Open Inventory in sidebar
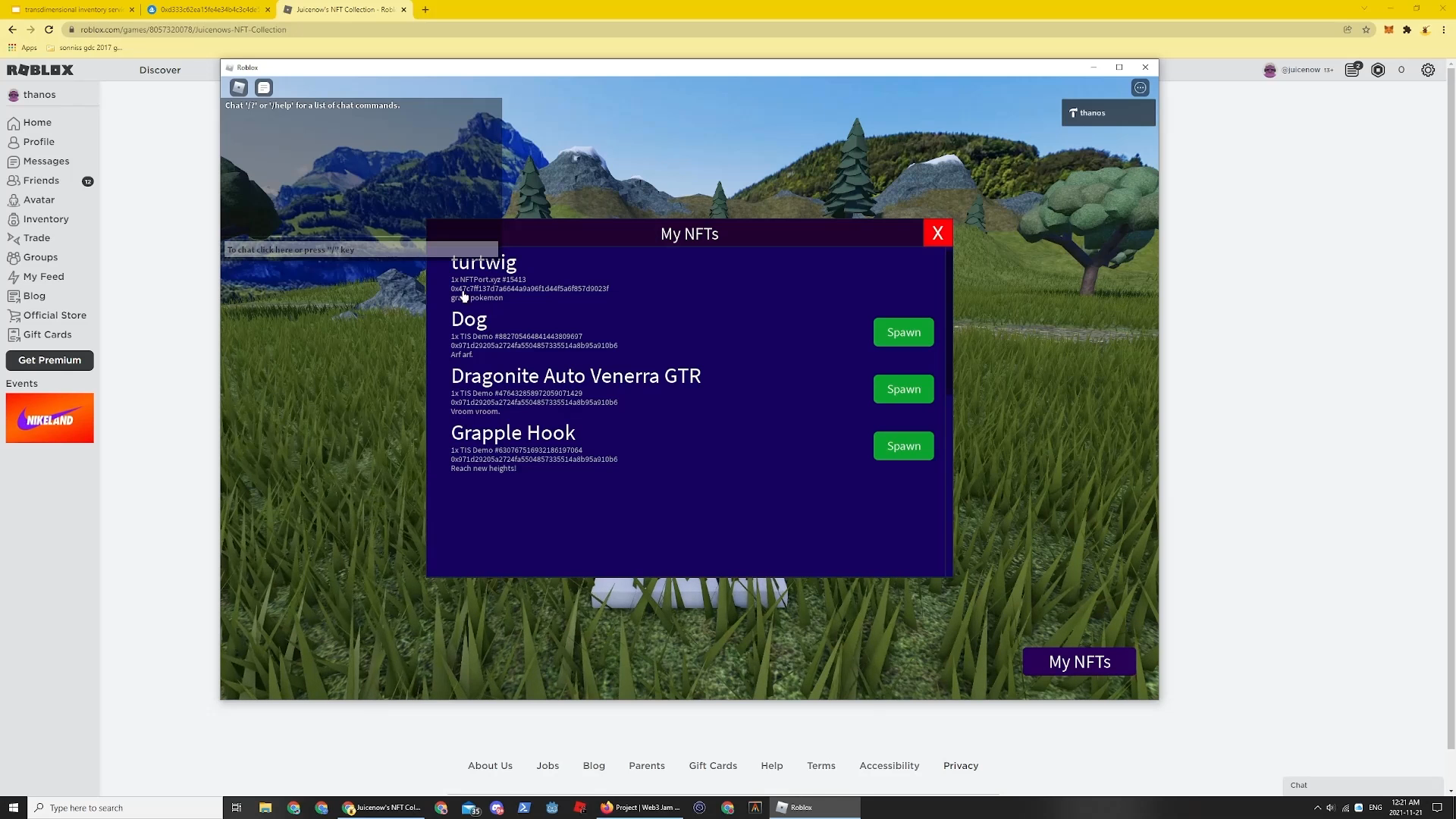 tap(38, 219)
